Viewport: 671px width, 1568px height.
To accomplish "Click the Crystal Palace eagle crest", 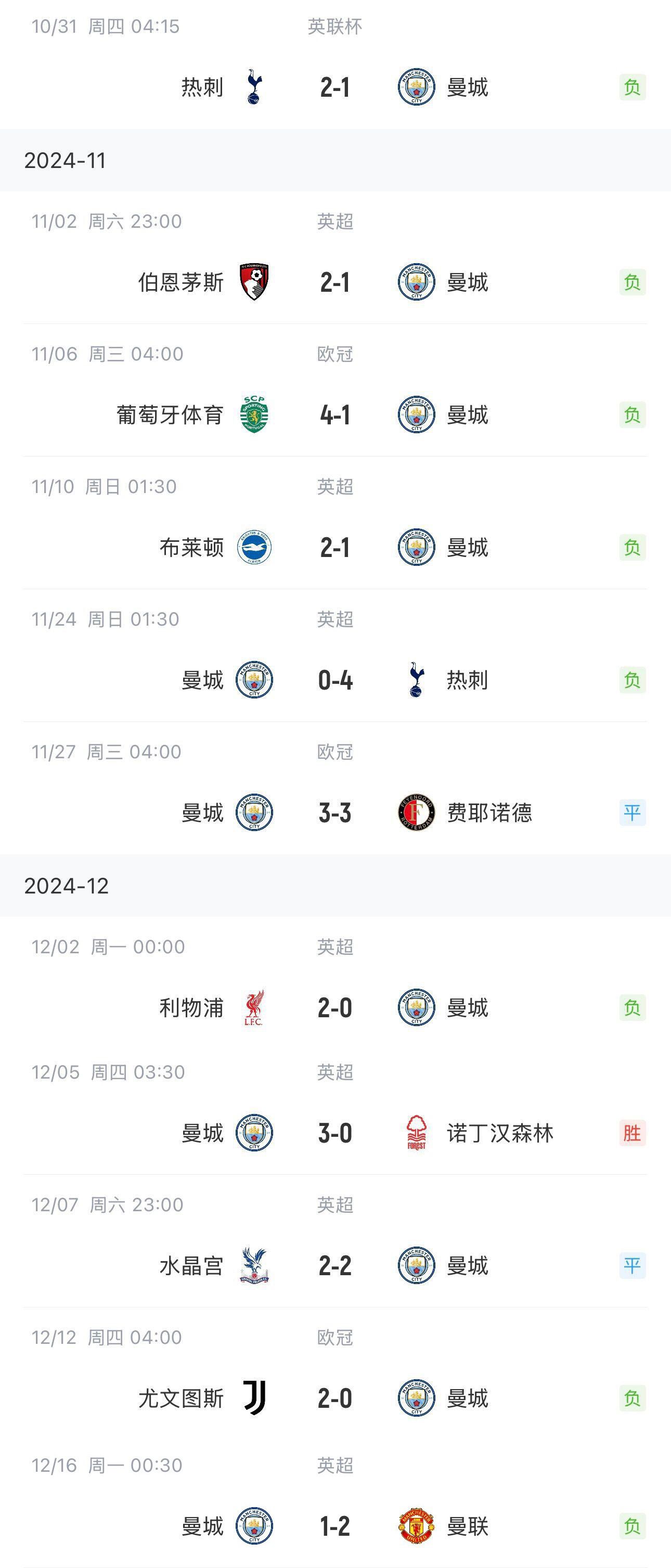I will click(254, 1265).
